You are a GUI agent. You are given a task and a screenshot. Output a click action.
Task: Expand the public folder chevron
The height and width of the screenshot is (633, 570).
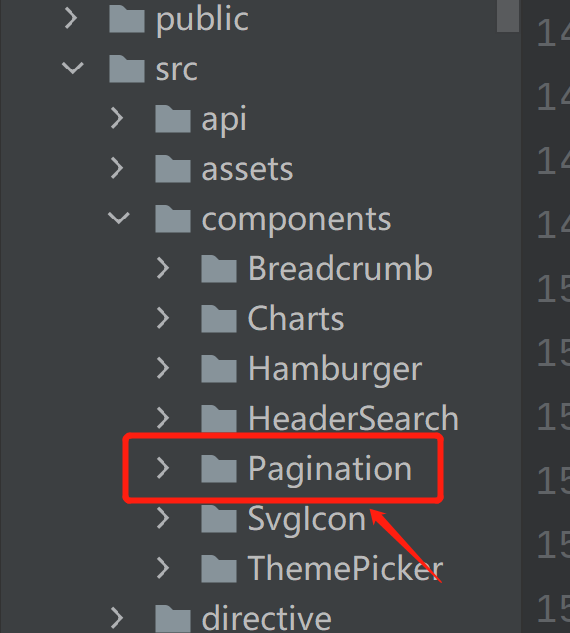coord(71,19)
